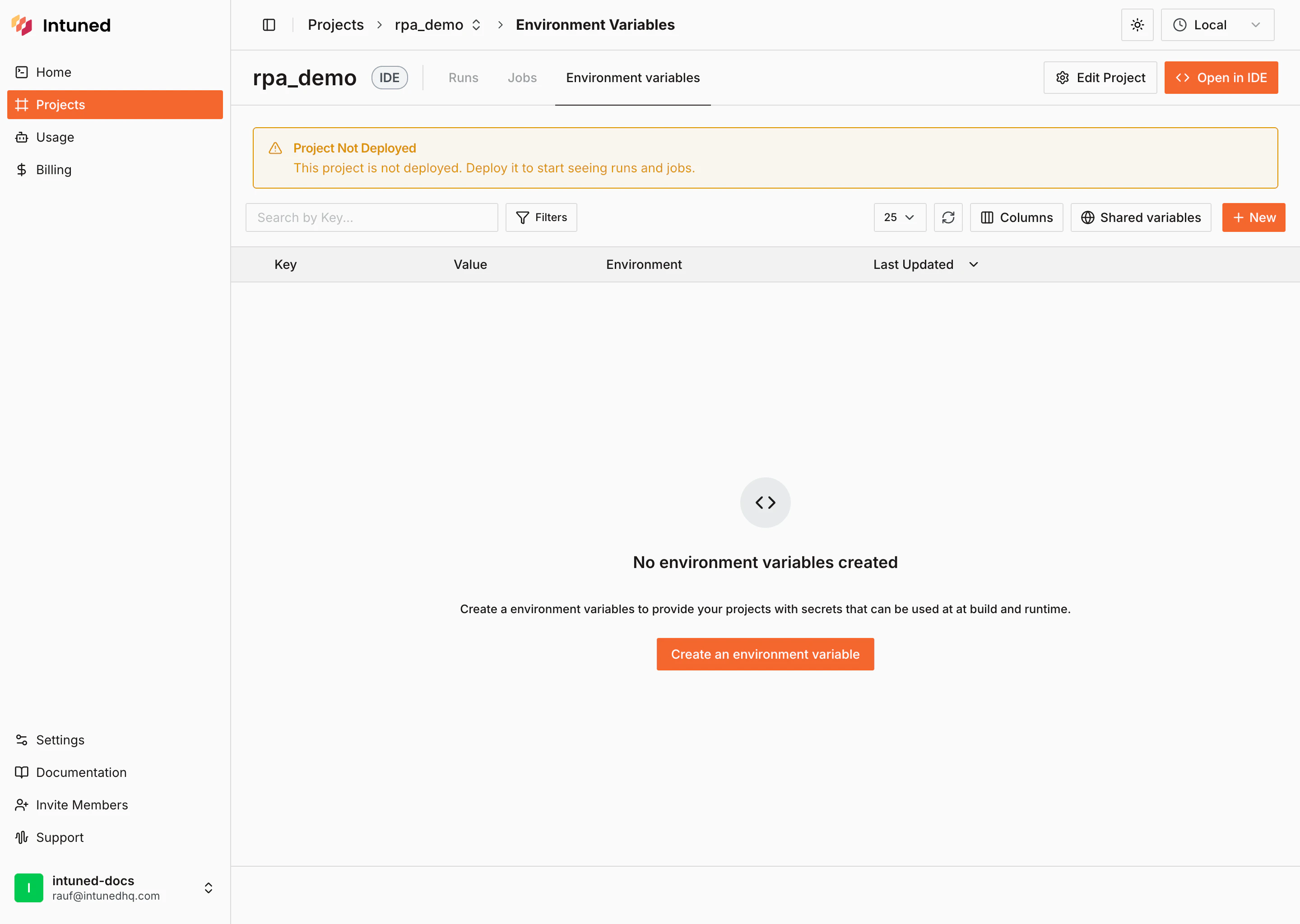Sort by Last Updated column
1300x924 pixels.
925,264
